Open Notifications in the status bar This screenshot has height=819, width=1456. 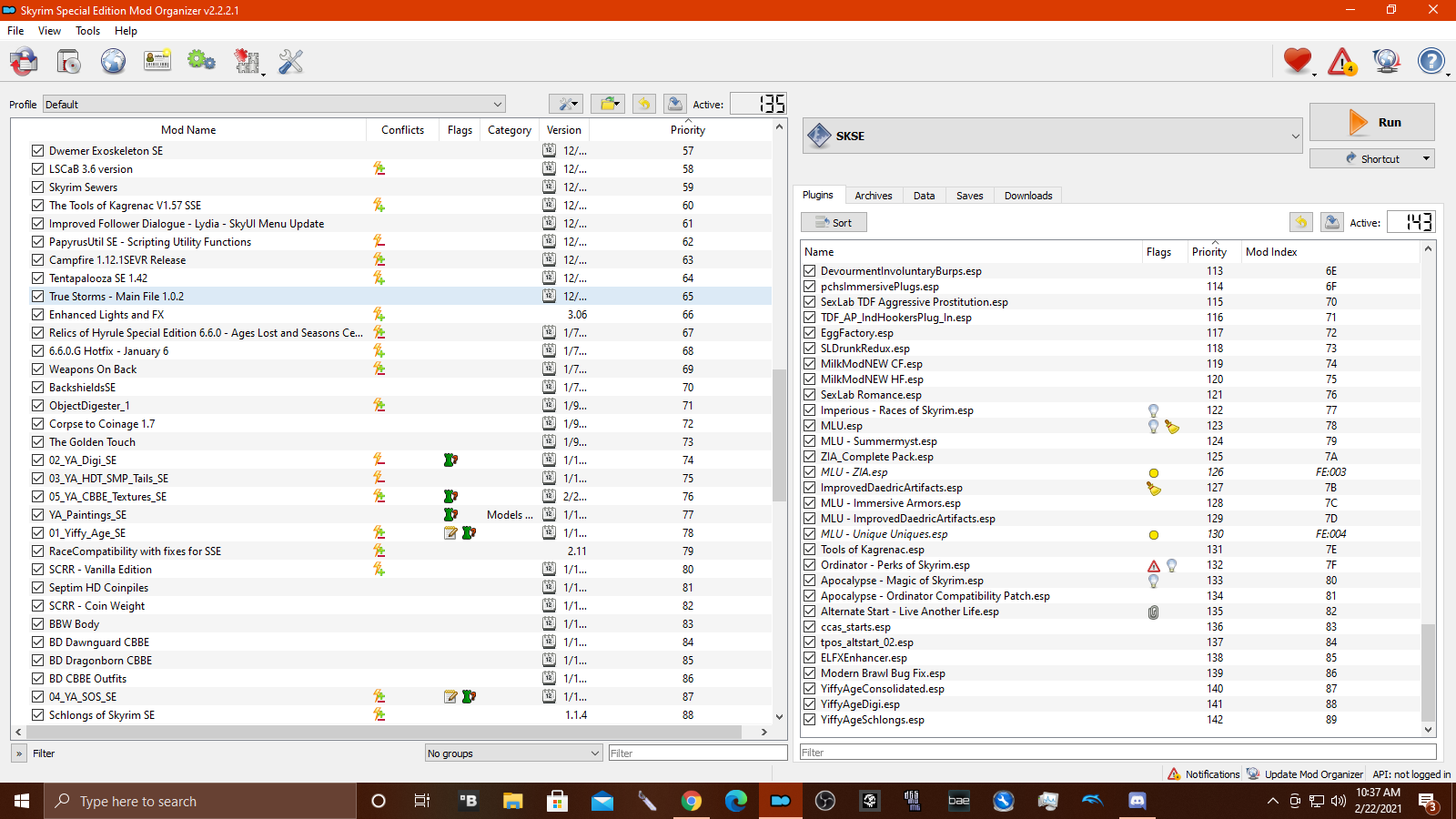(x=1203, y=773)
